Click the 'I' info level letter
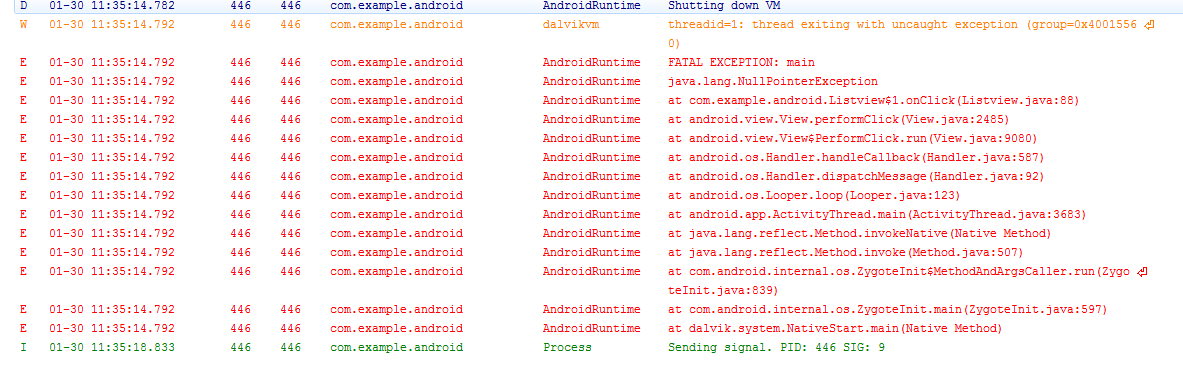Viewport: 1183px width, 366px height. coord(23,348)
